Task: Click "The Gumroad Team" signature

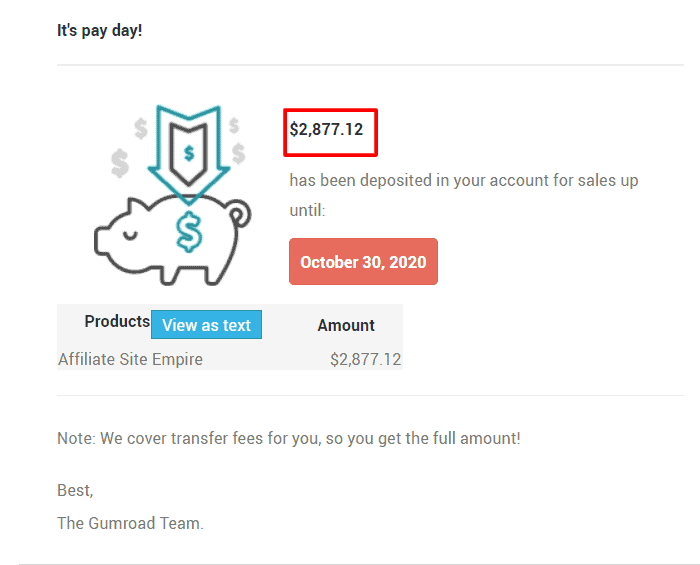Action: (130, 522)
